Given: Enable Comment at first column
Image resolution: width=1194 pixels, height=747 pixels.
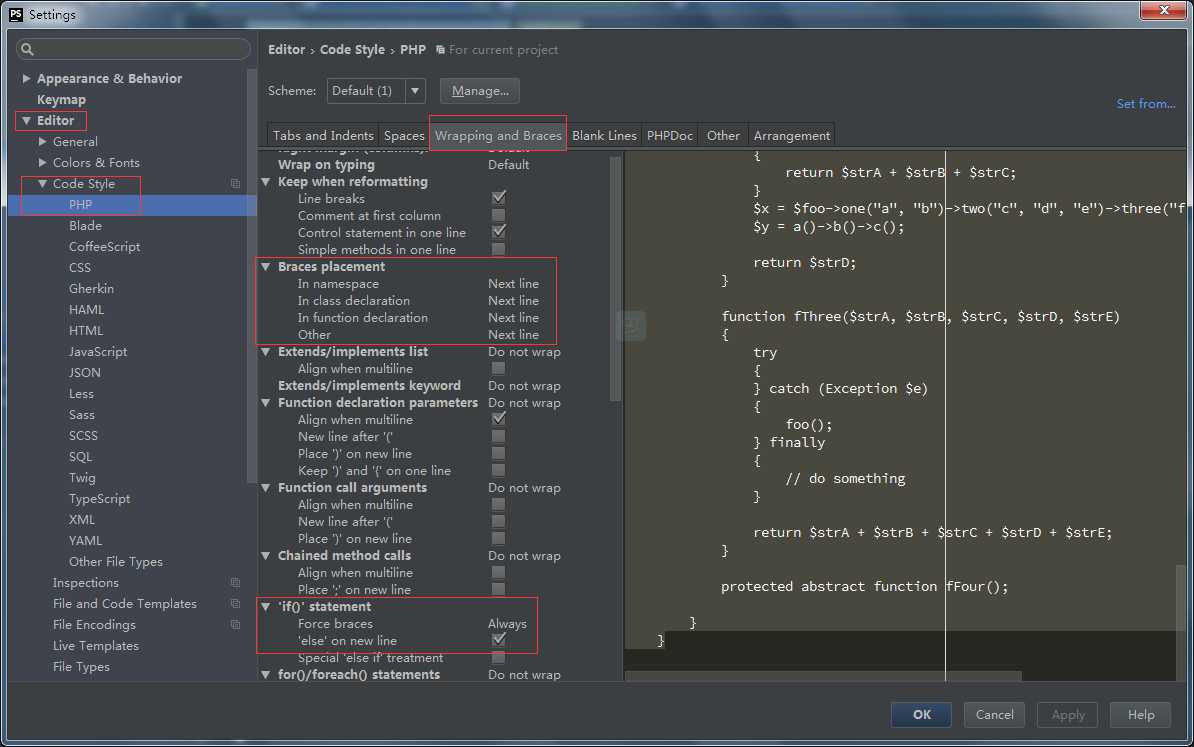Looking at the screenshot, I should [x=499, y=215].
